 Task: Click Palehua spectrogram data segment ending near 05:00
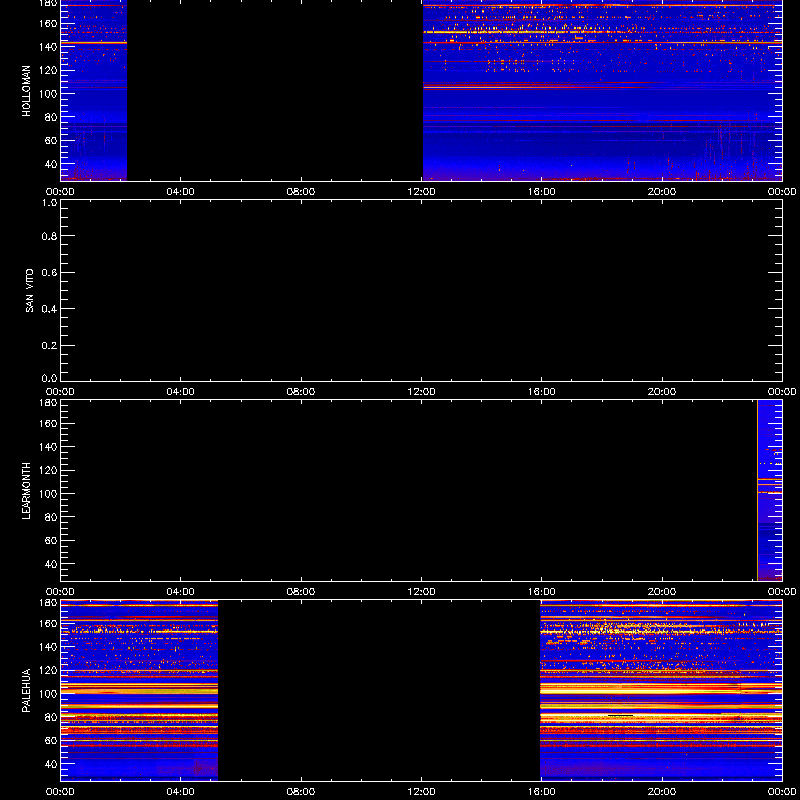(x=139, y=690)
